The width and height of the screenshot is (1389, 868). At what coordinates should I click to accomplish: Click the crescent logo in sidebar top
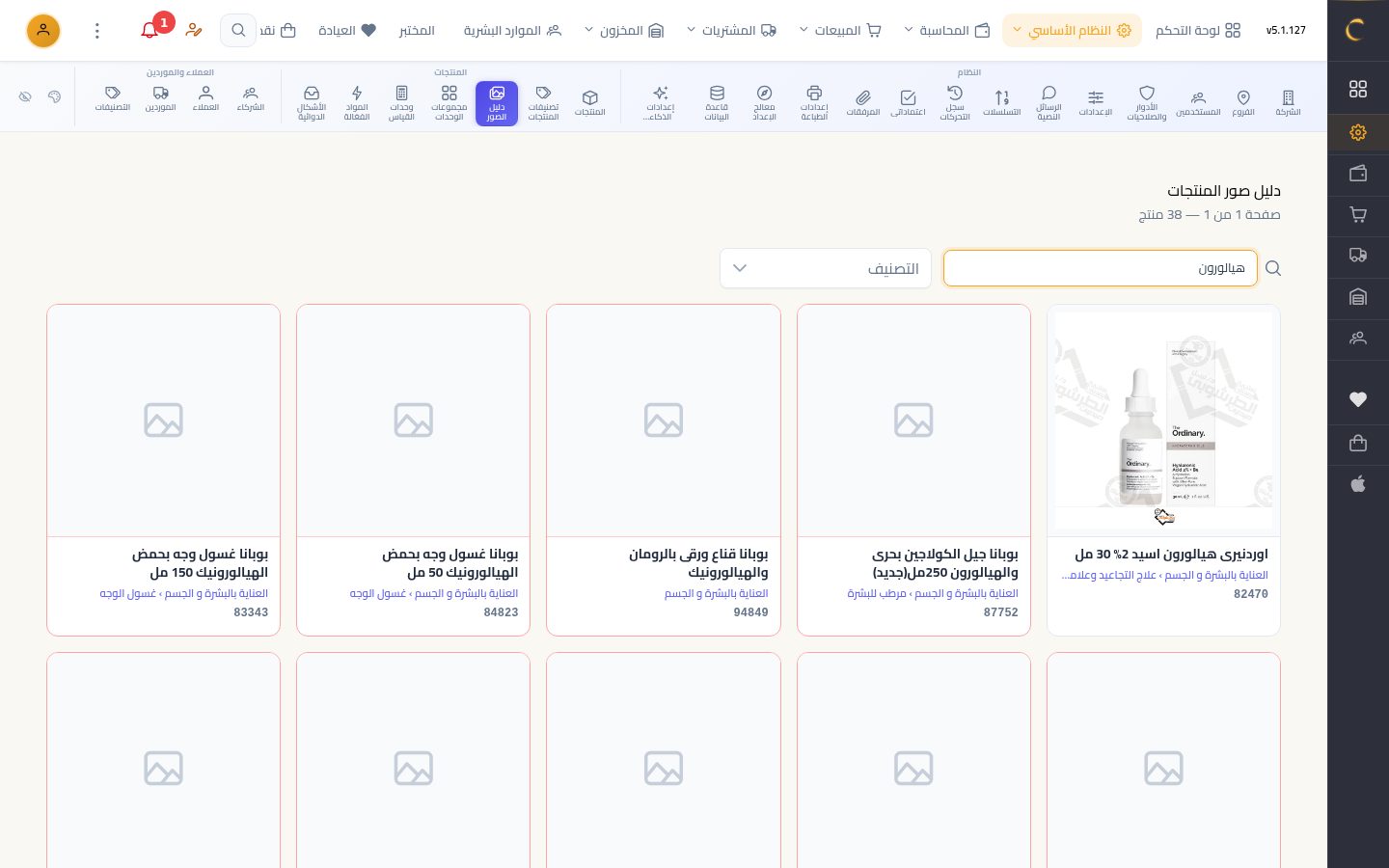coord(1355,31)
